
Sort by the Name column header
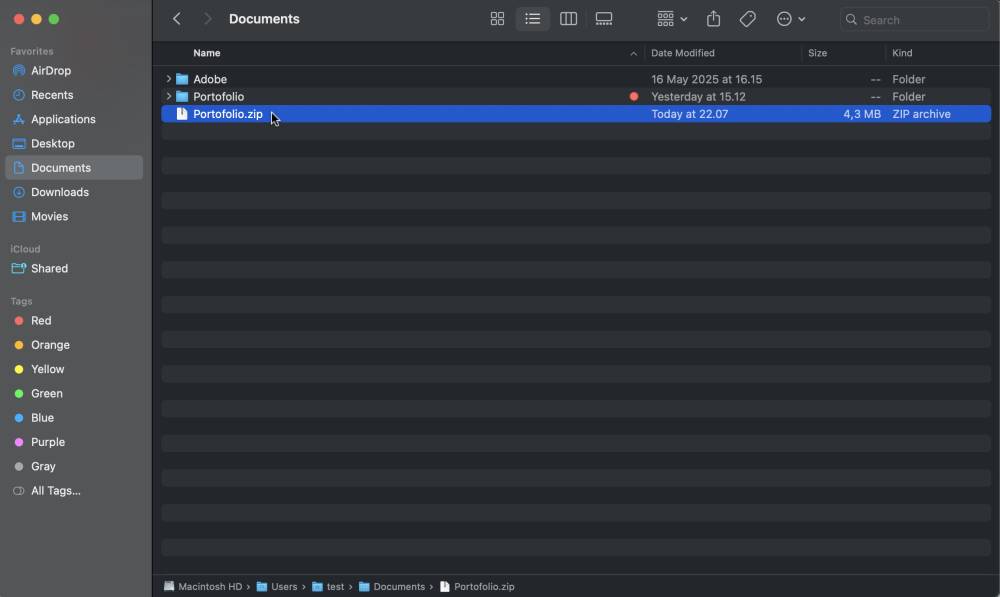[x=207, y=53]
